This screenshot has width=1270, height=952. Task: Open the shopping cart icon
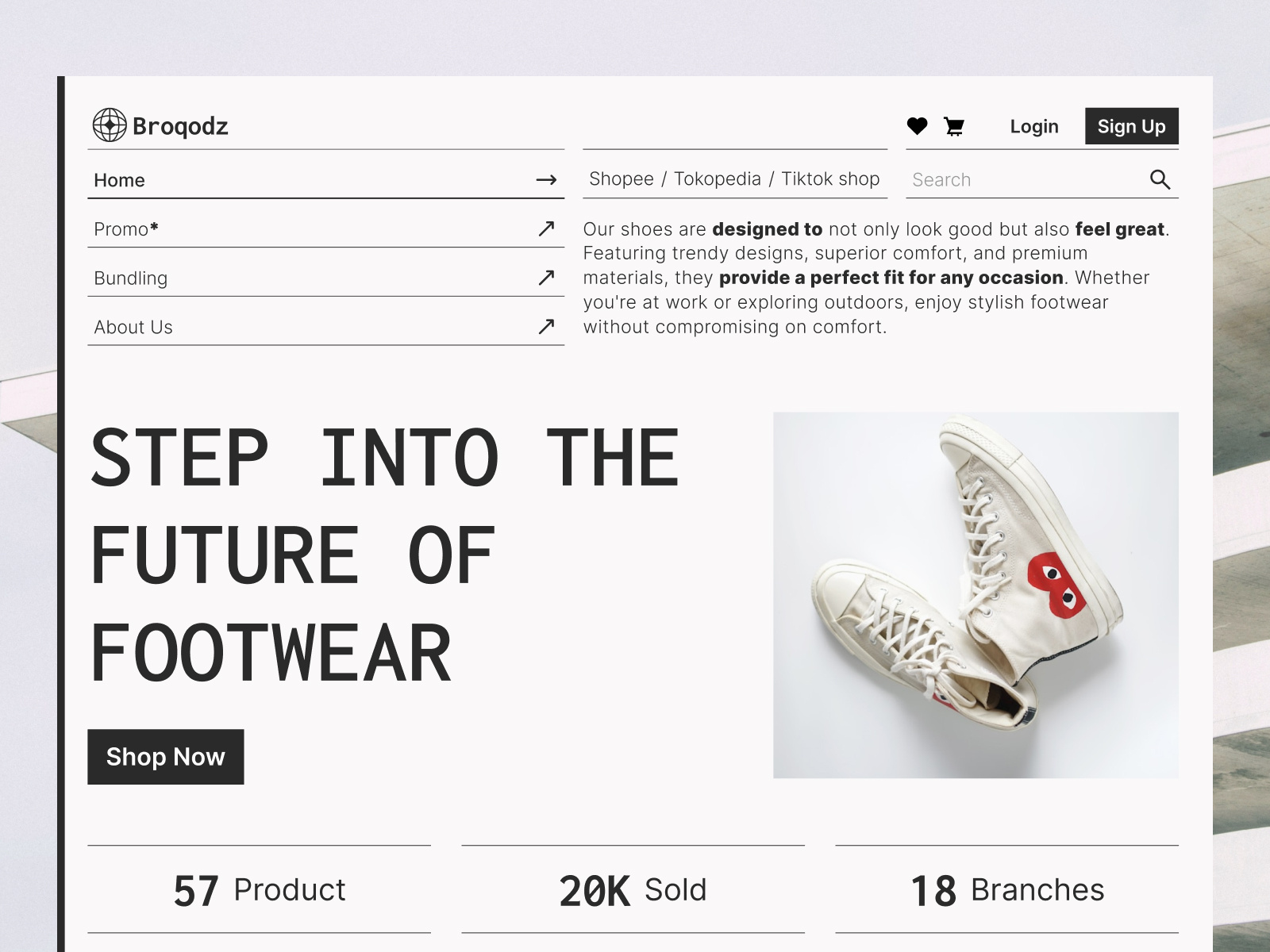[955, 126]
